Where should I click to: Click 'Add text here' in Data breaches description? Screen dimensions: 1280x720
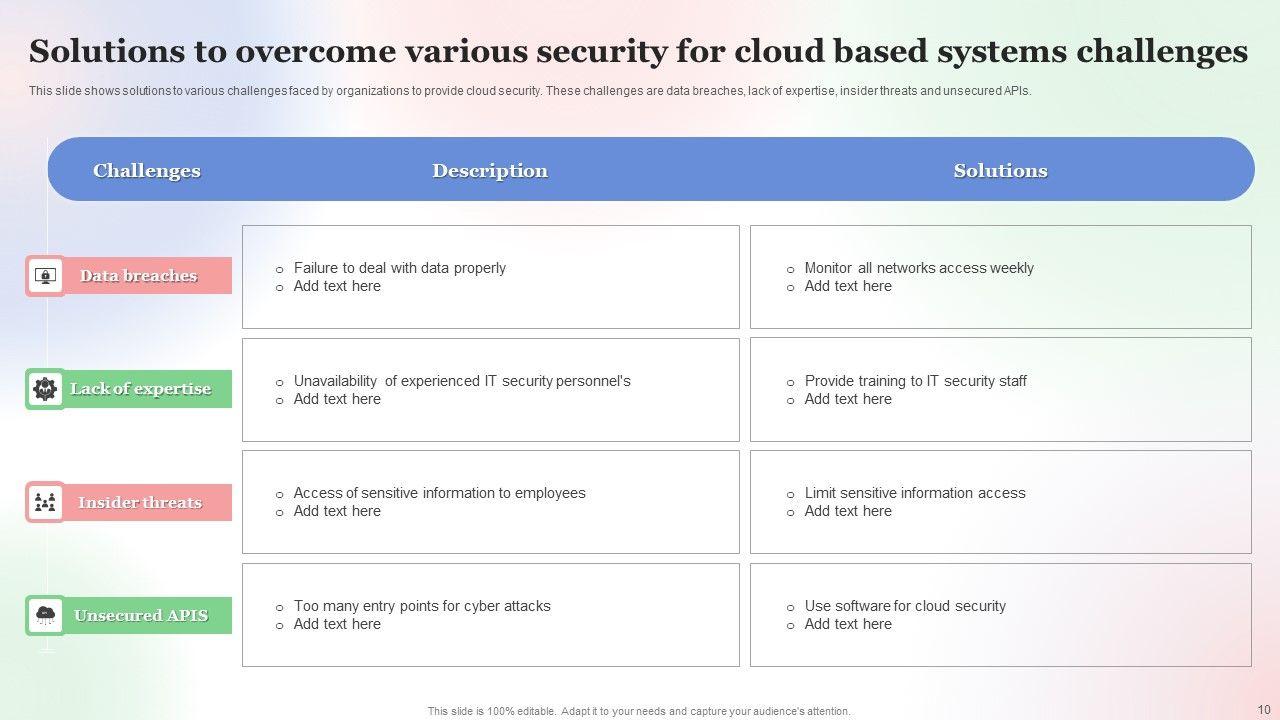pos(337,286)
